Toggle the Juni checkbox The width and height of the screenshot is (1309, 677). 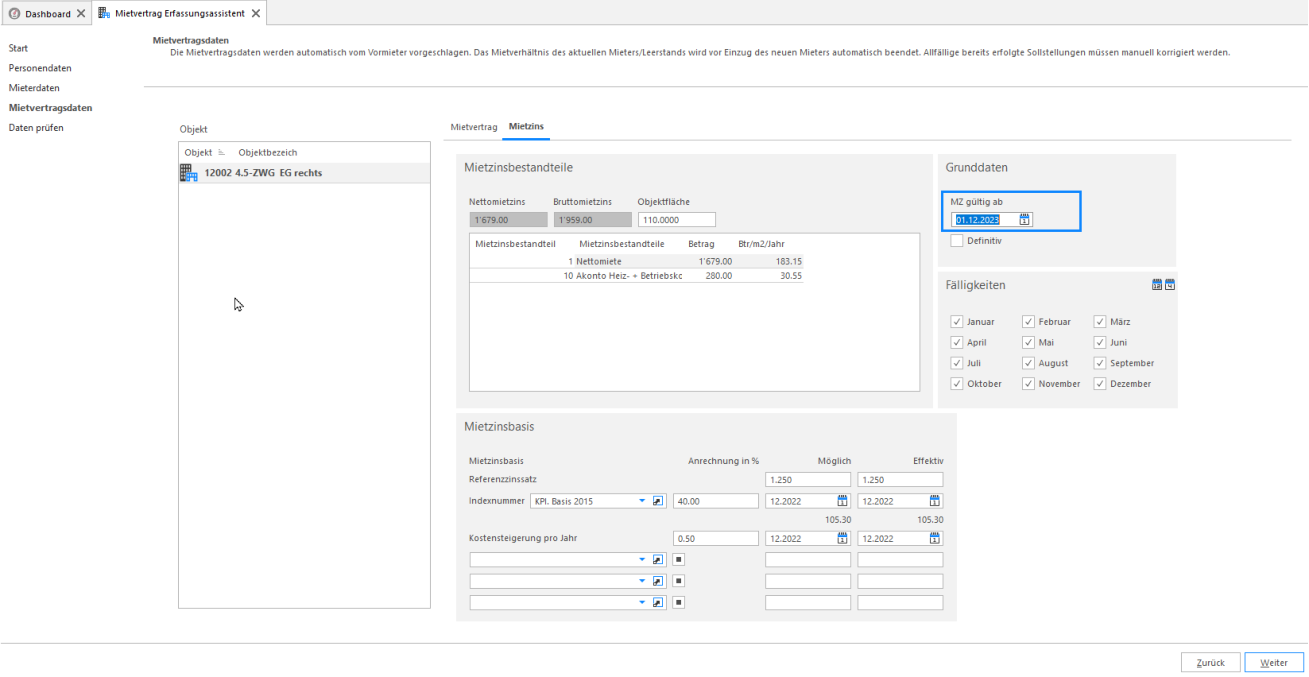tap(1100, 342)
